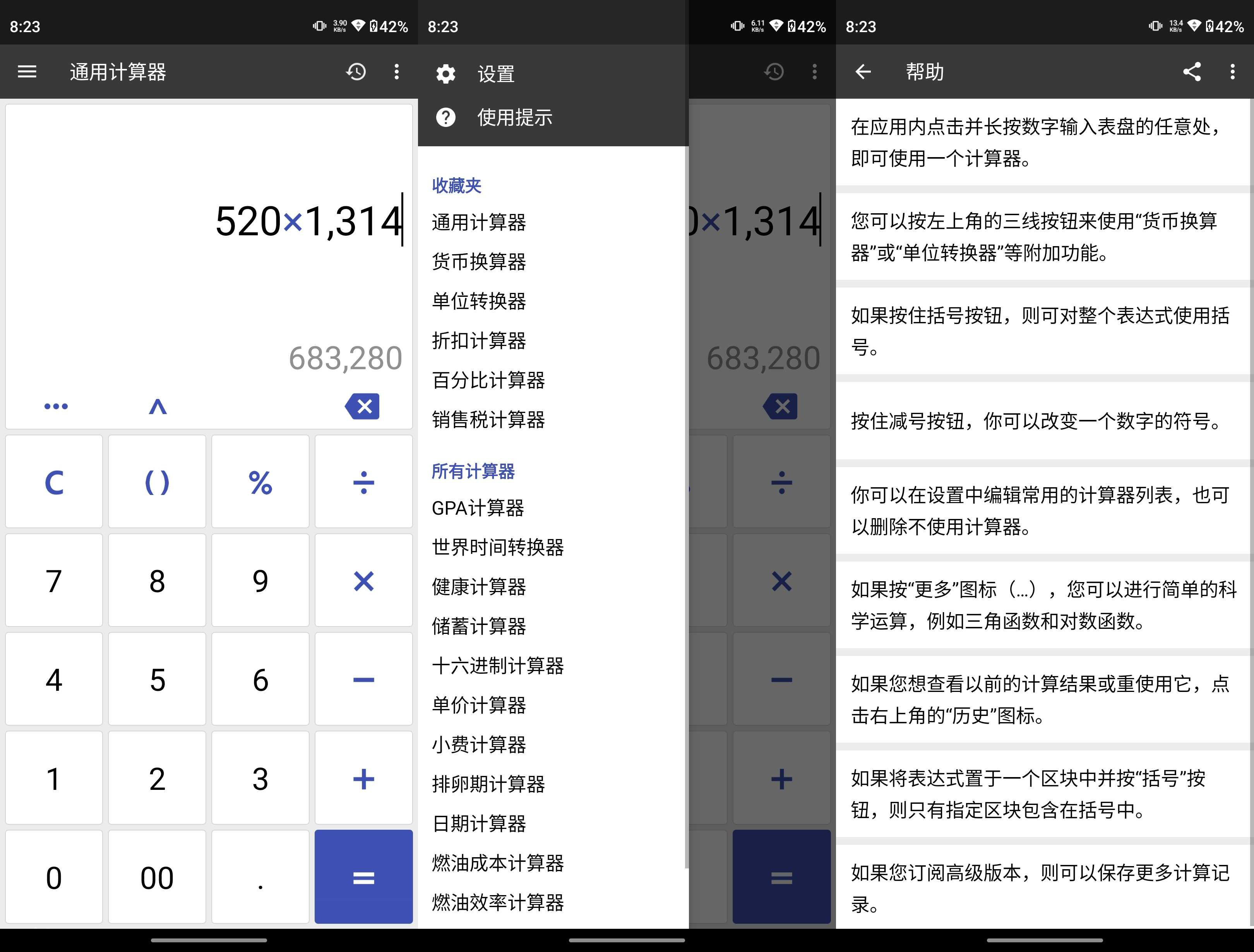Tap the parentheses key
Screen dimensions: 1254x952
[x=157, y=482]
